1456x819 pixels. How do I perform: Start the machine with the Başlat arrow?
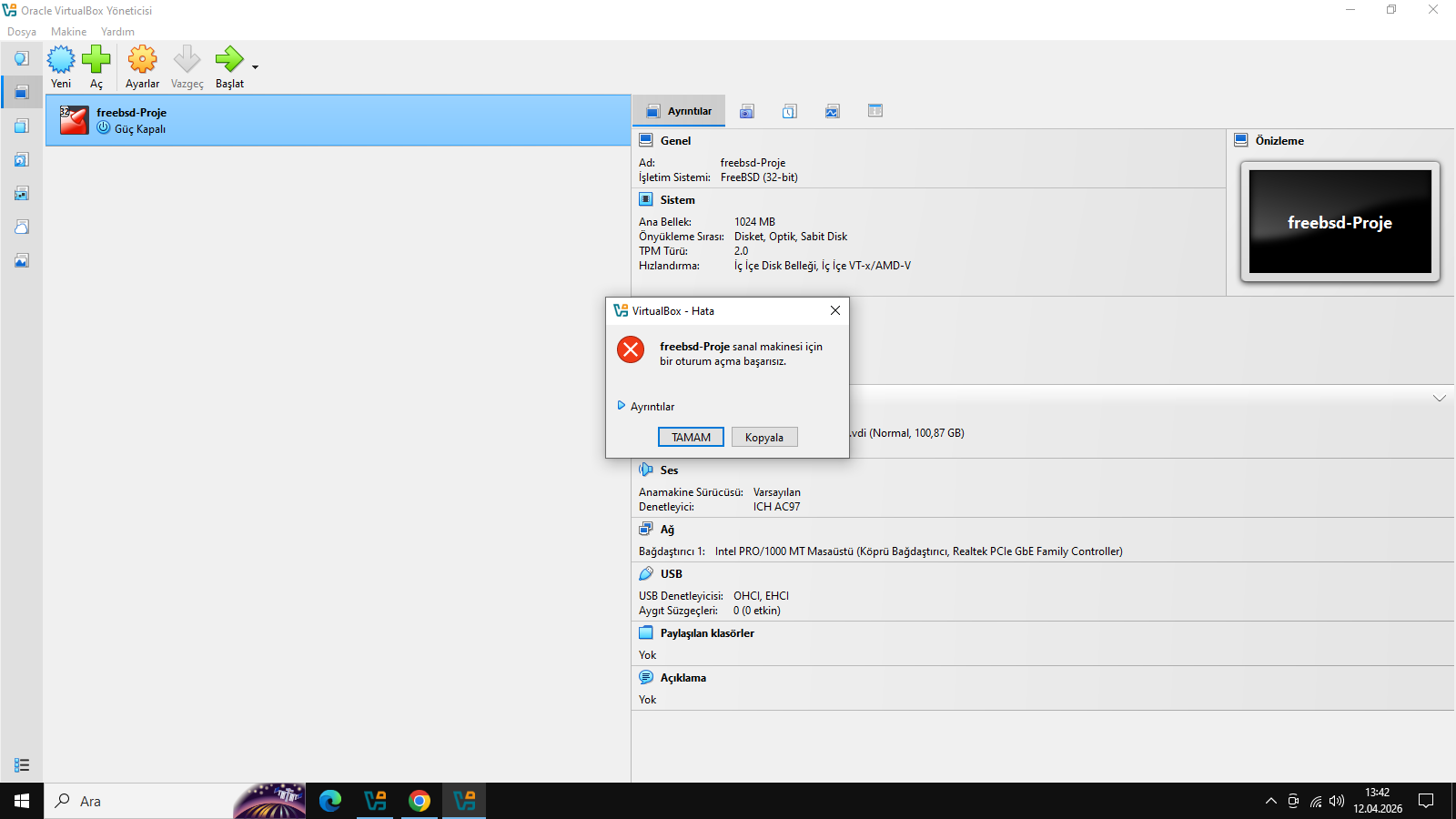pos(229,60)
